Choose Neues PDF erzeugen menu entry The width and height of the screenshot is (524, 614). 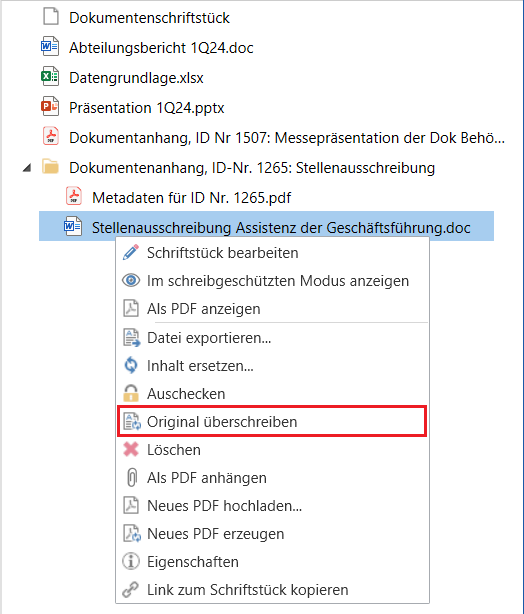[x=272, y=534]
